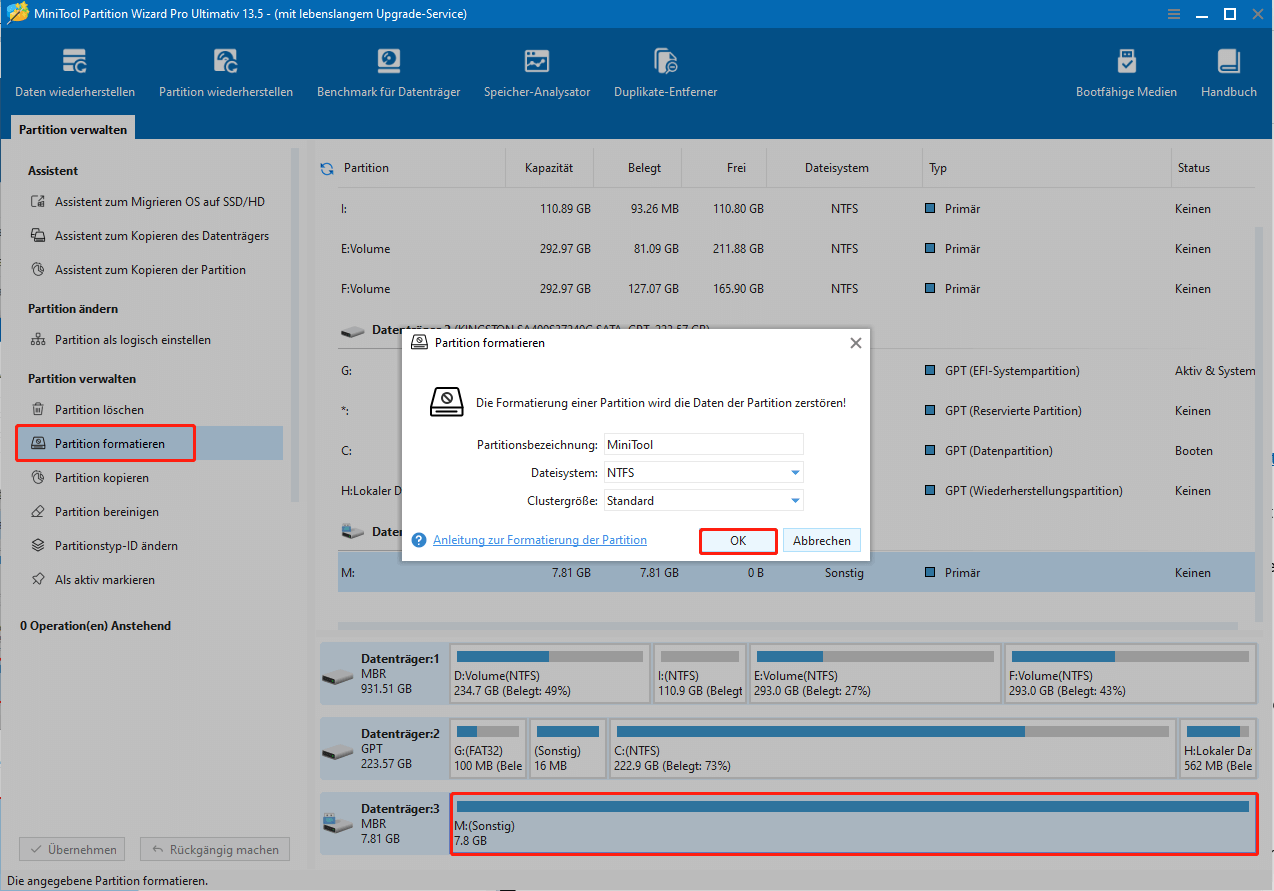Refresh the partition list

[326, 168]
